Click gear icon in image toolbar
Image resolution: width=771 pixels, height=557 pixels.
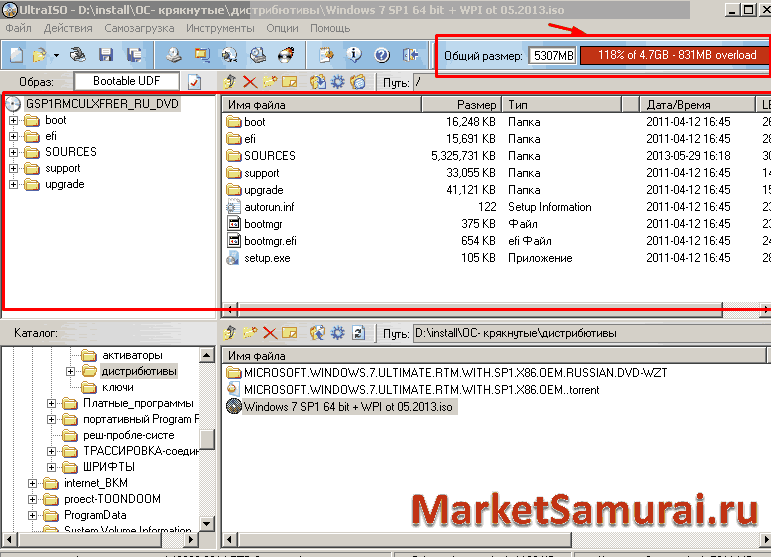[338, 82]
